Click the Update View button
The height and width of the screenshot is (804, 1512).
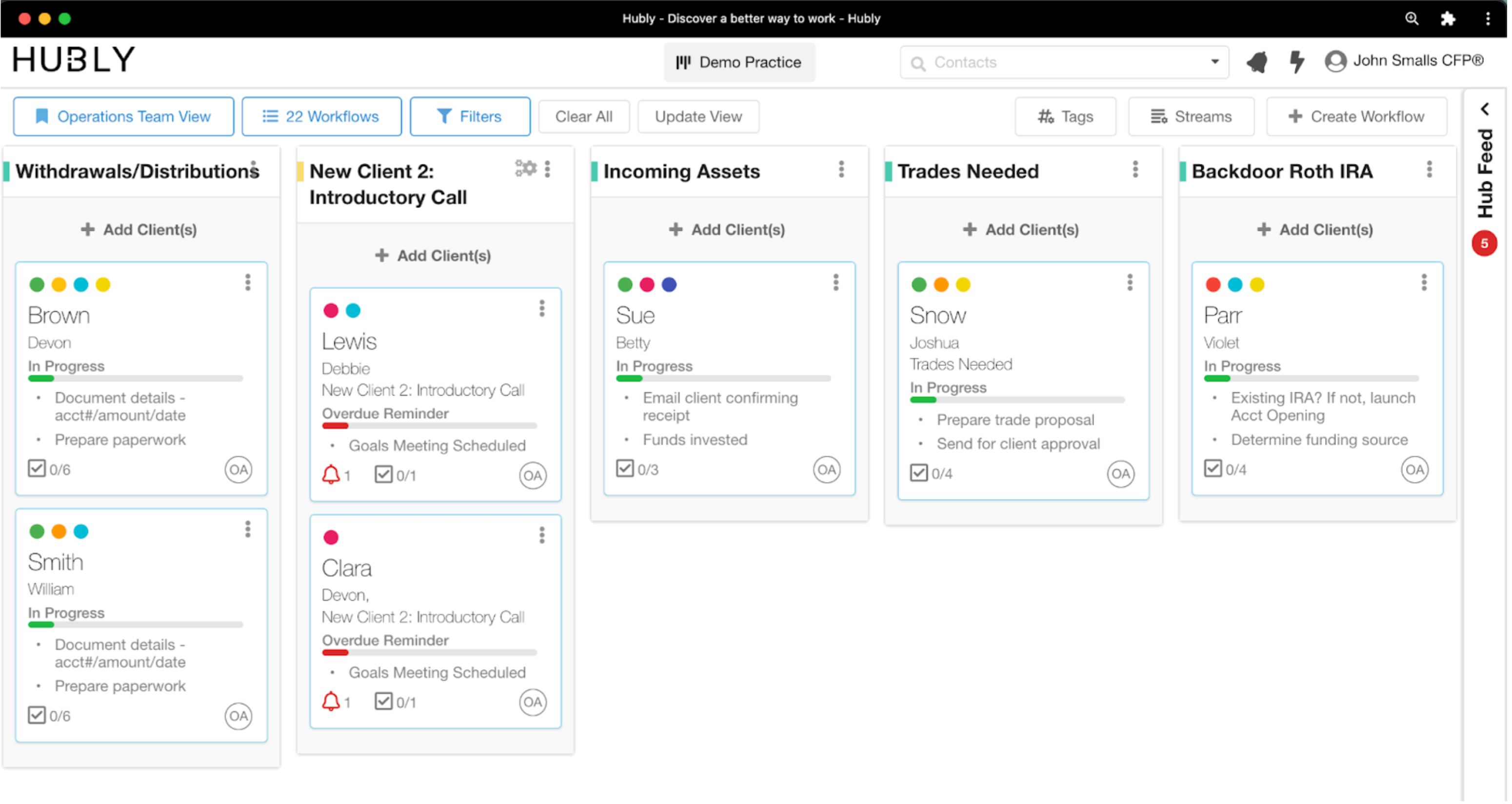pyautogui.click(x=698, y=116)
